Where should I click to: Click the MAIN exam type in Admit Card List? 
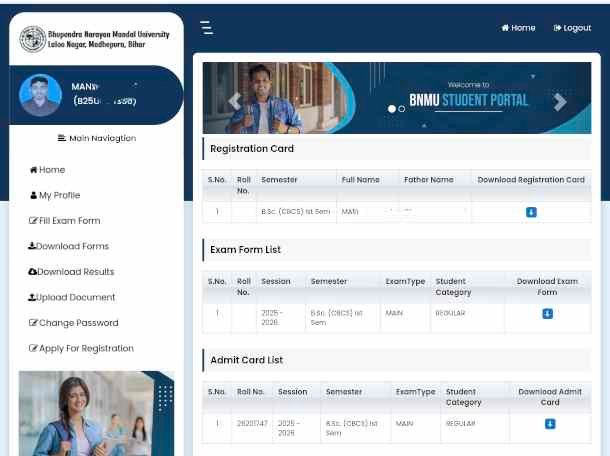point(405,423)
